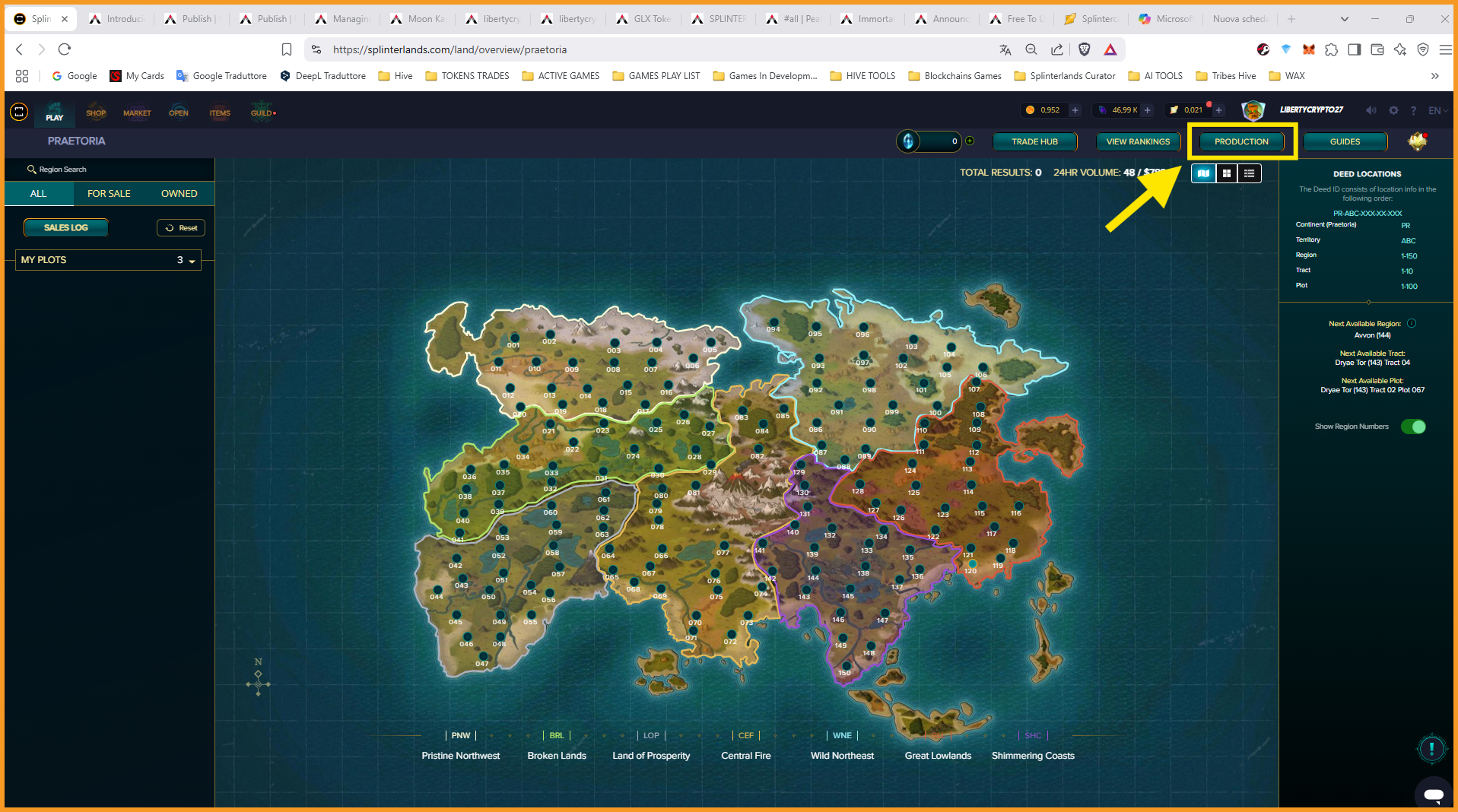
Task: Open the SHOP section
Action: 96,113
